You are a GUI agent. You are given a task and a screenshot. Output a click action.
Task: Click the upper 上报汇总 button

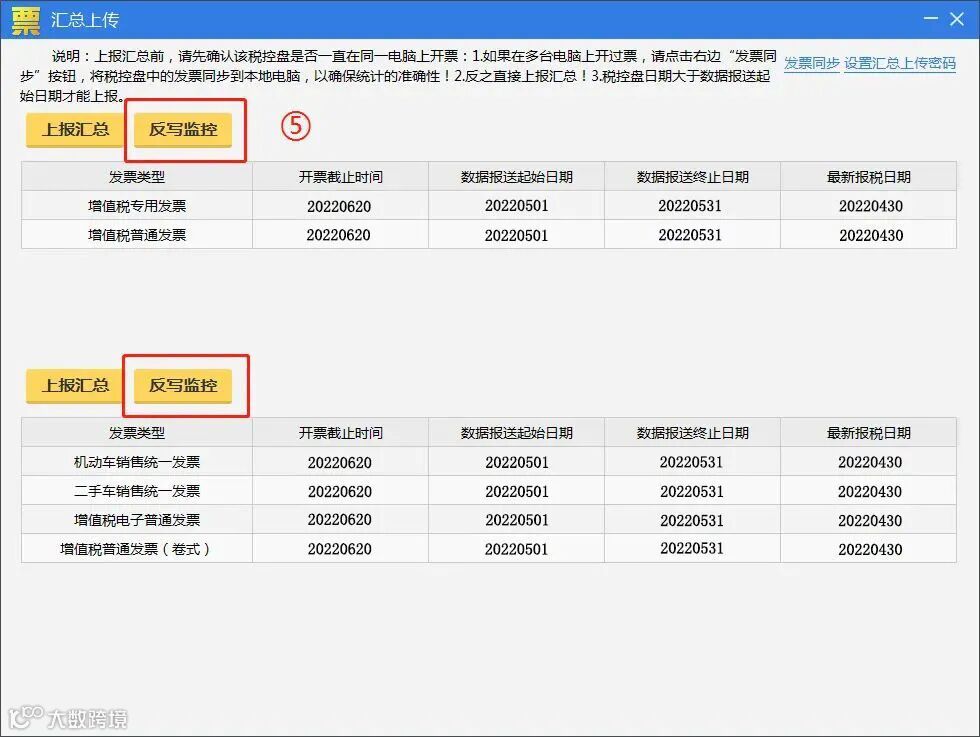tap(75, 130)
